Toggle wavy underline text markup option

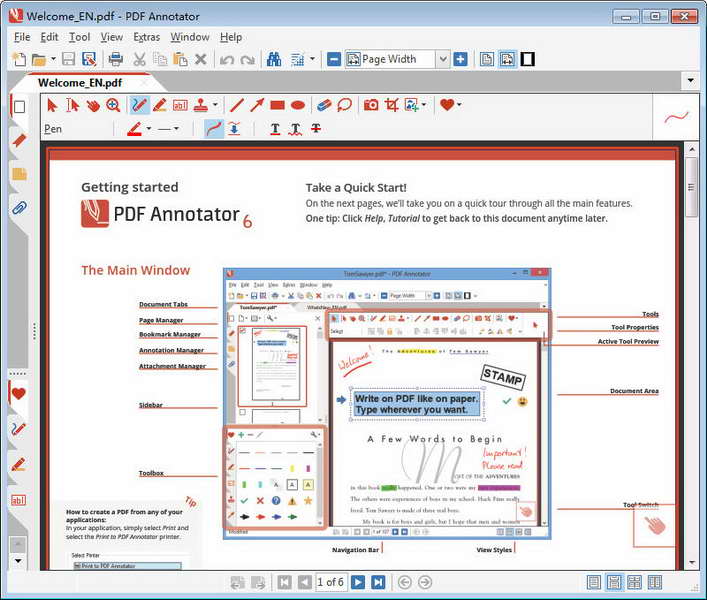point(295,129)
